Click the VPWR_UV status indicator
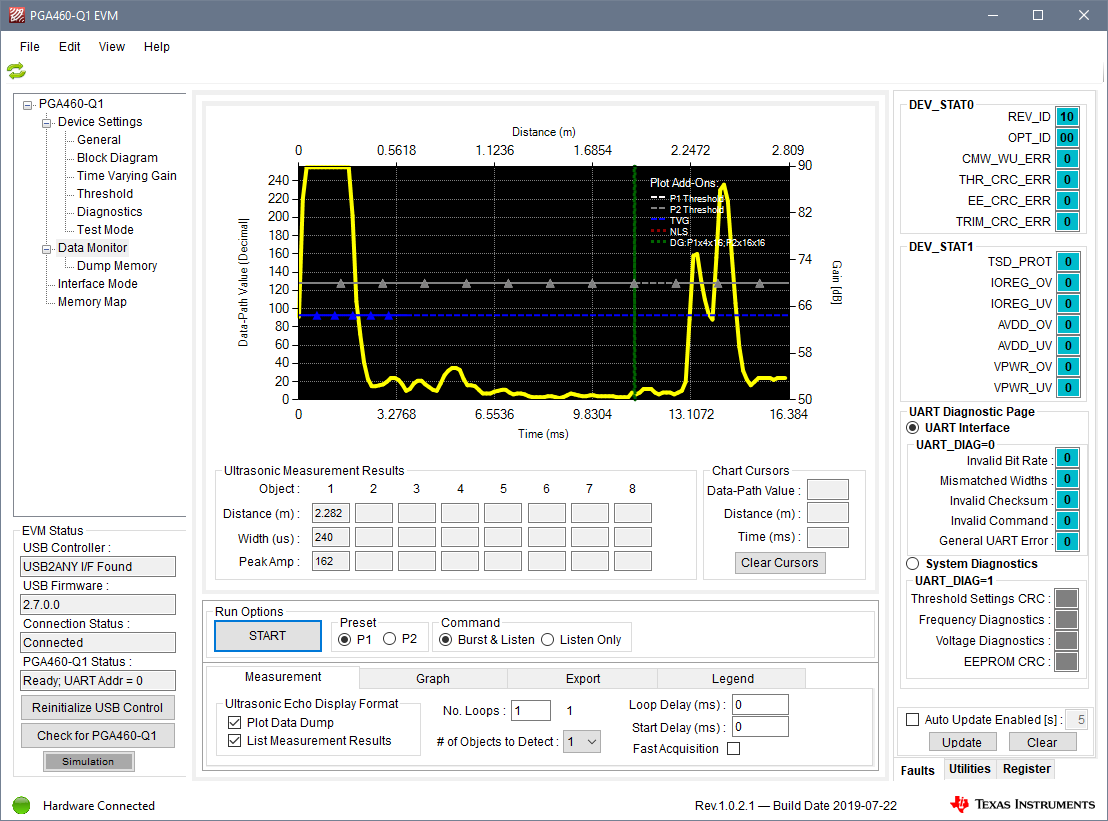The height and width of the screenshot is (821, 1108). [1068, 387]
